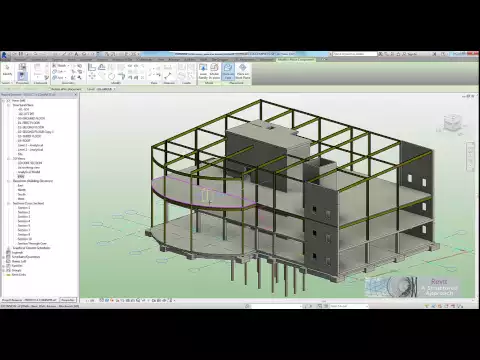Viewport: 480px width, 360px height.
Task: Select the Analytical Model 3D view
Action: (29, 172)
